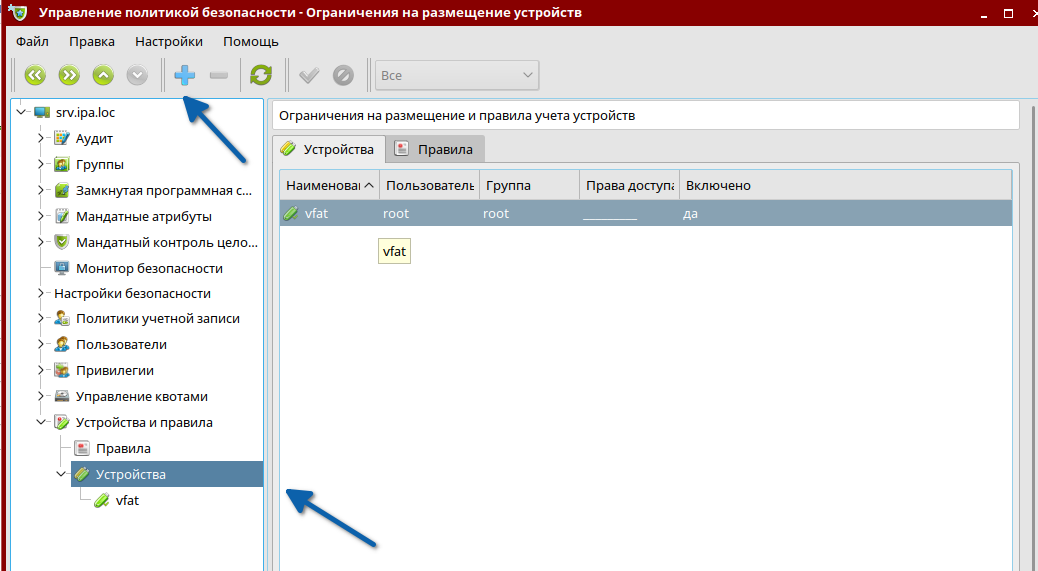This screenshot has height=571, width=1038.
Task: Expand the Аудит tree node
Action: pos(41,138)
